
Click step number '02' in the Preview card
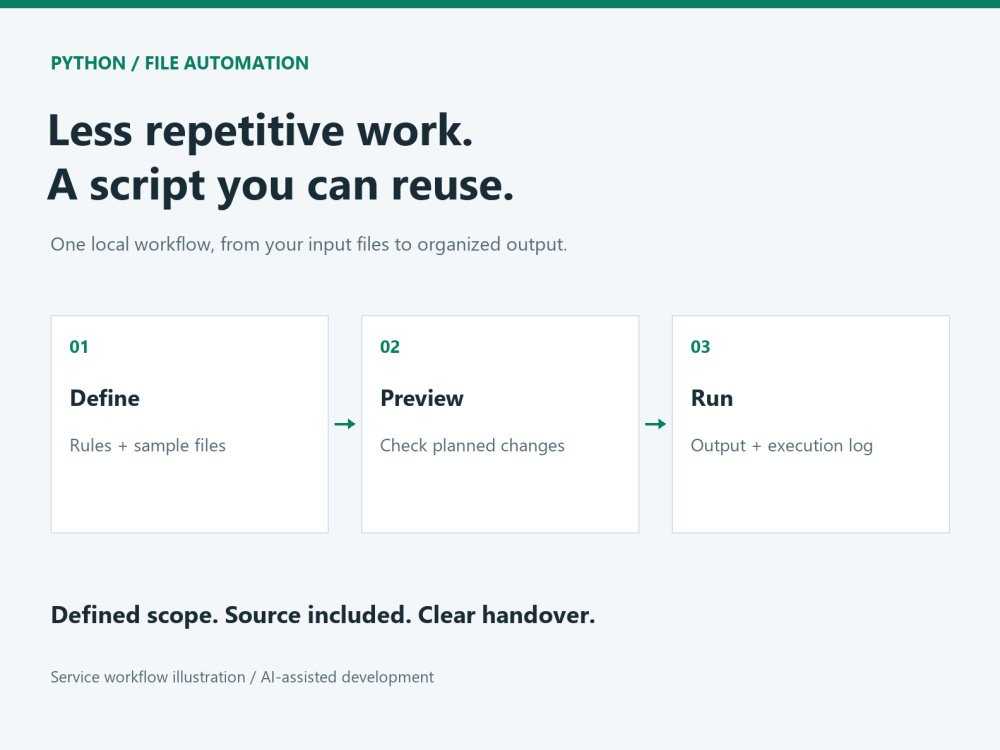pyautogui.click(x=390, y=347)
